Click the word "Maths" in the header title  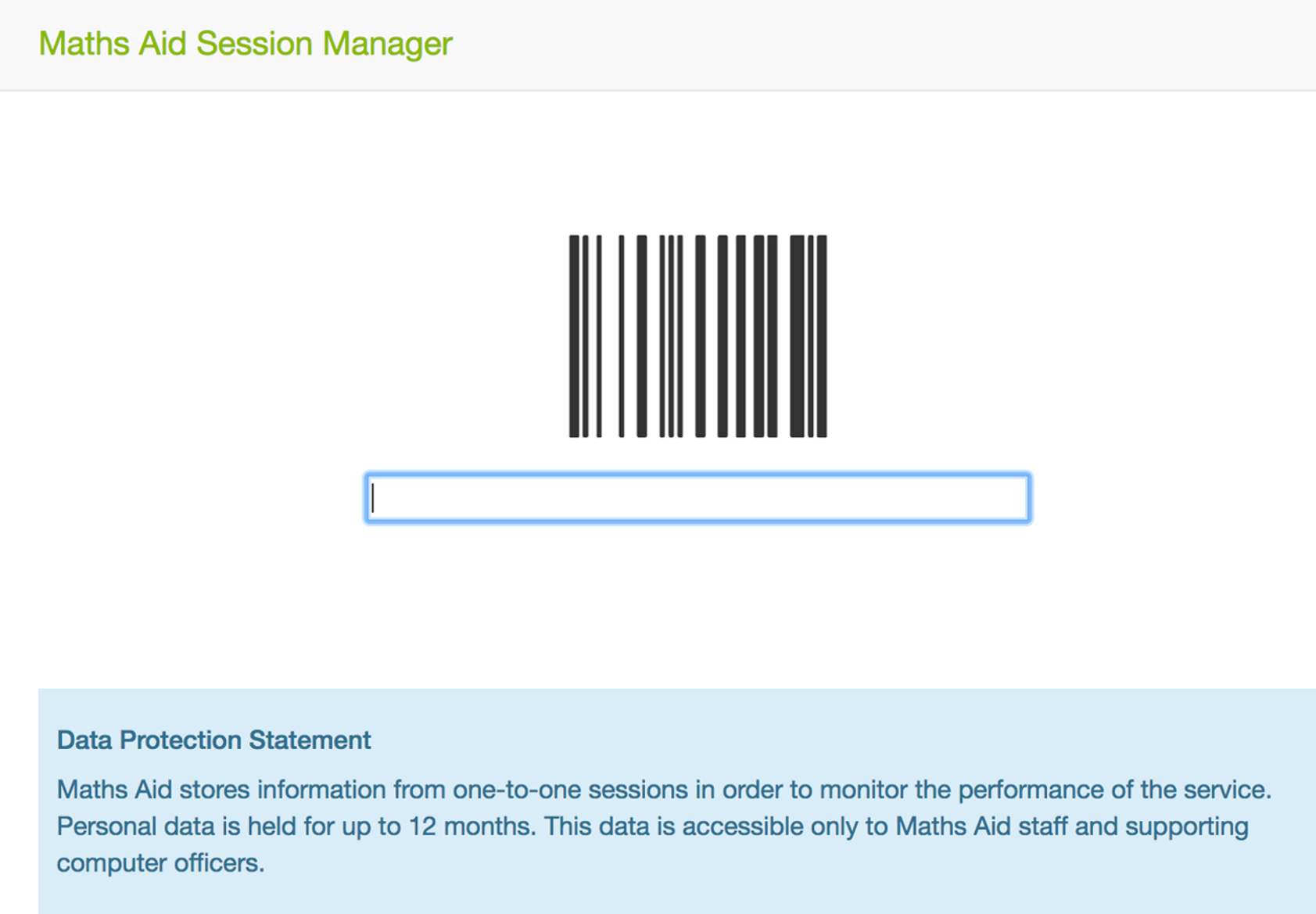[x=85, y=44]
